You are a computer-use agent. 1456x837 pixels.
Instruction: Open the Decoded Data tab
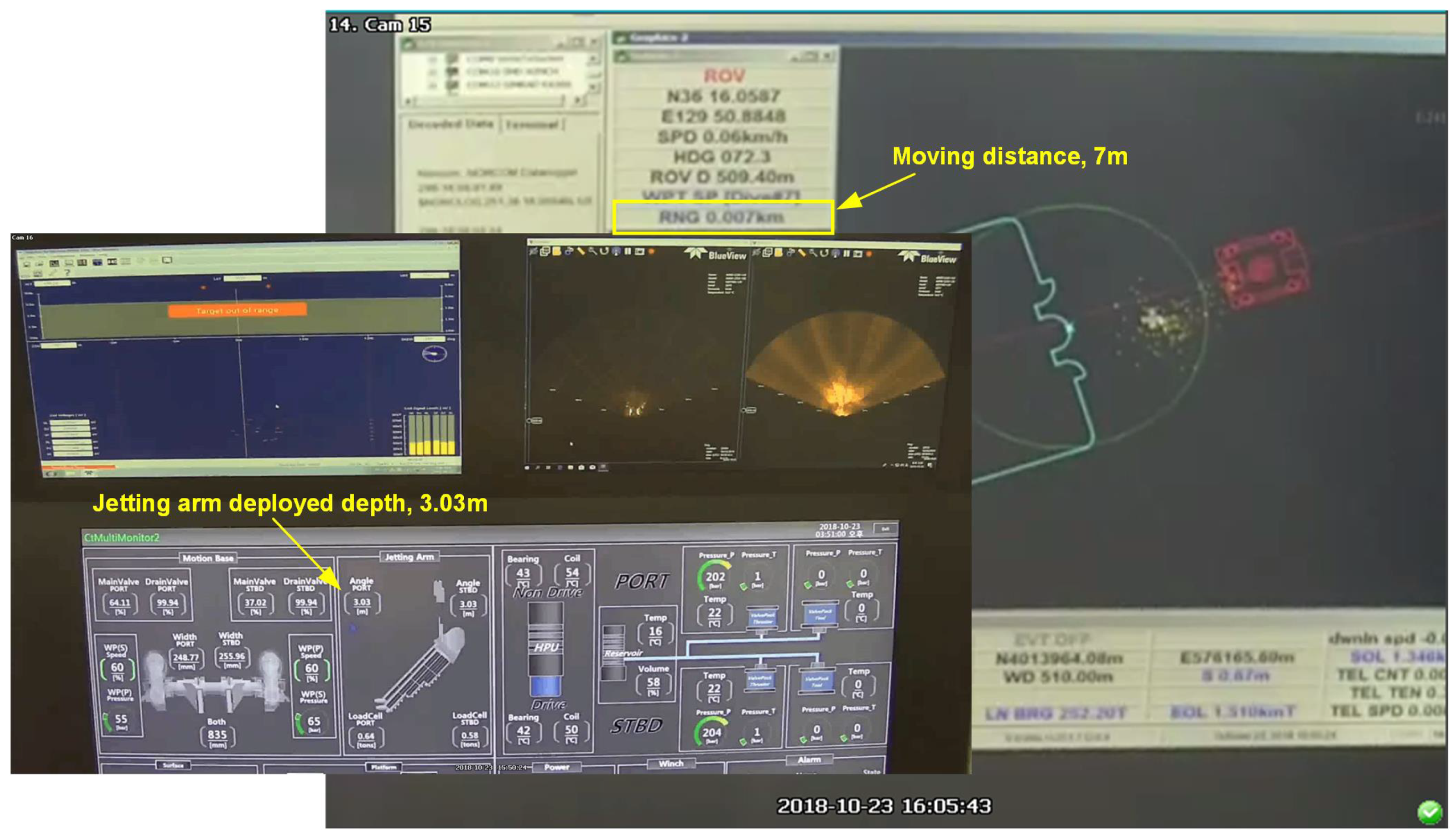[x=450, y=124]
